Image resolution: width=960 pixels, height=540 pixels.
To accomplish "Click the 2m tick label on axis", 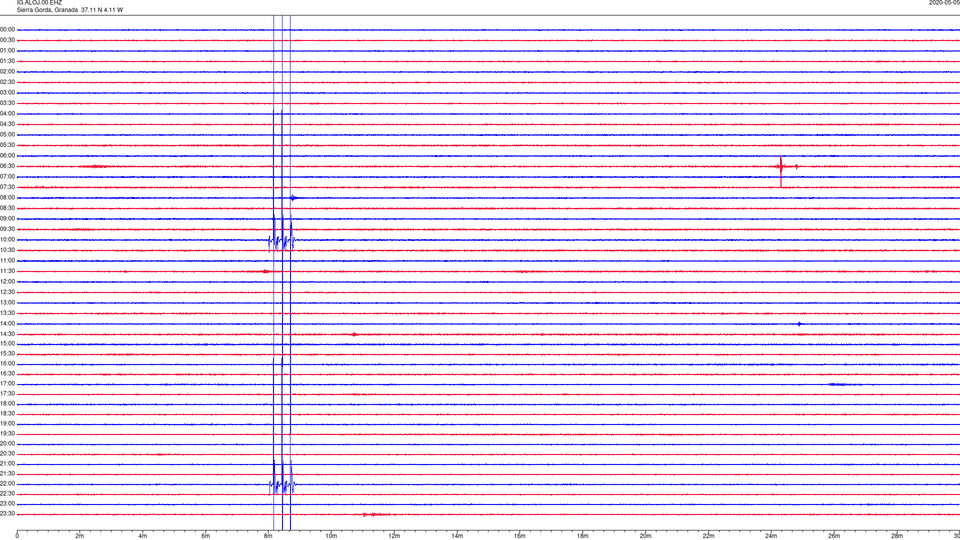I will [x=80, y=536].
